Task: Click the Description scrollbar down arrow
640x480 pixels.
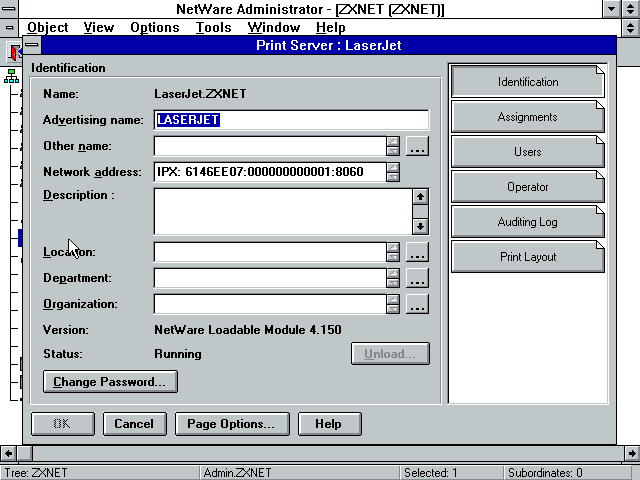Action: [x=420, y=227]
